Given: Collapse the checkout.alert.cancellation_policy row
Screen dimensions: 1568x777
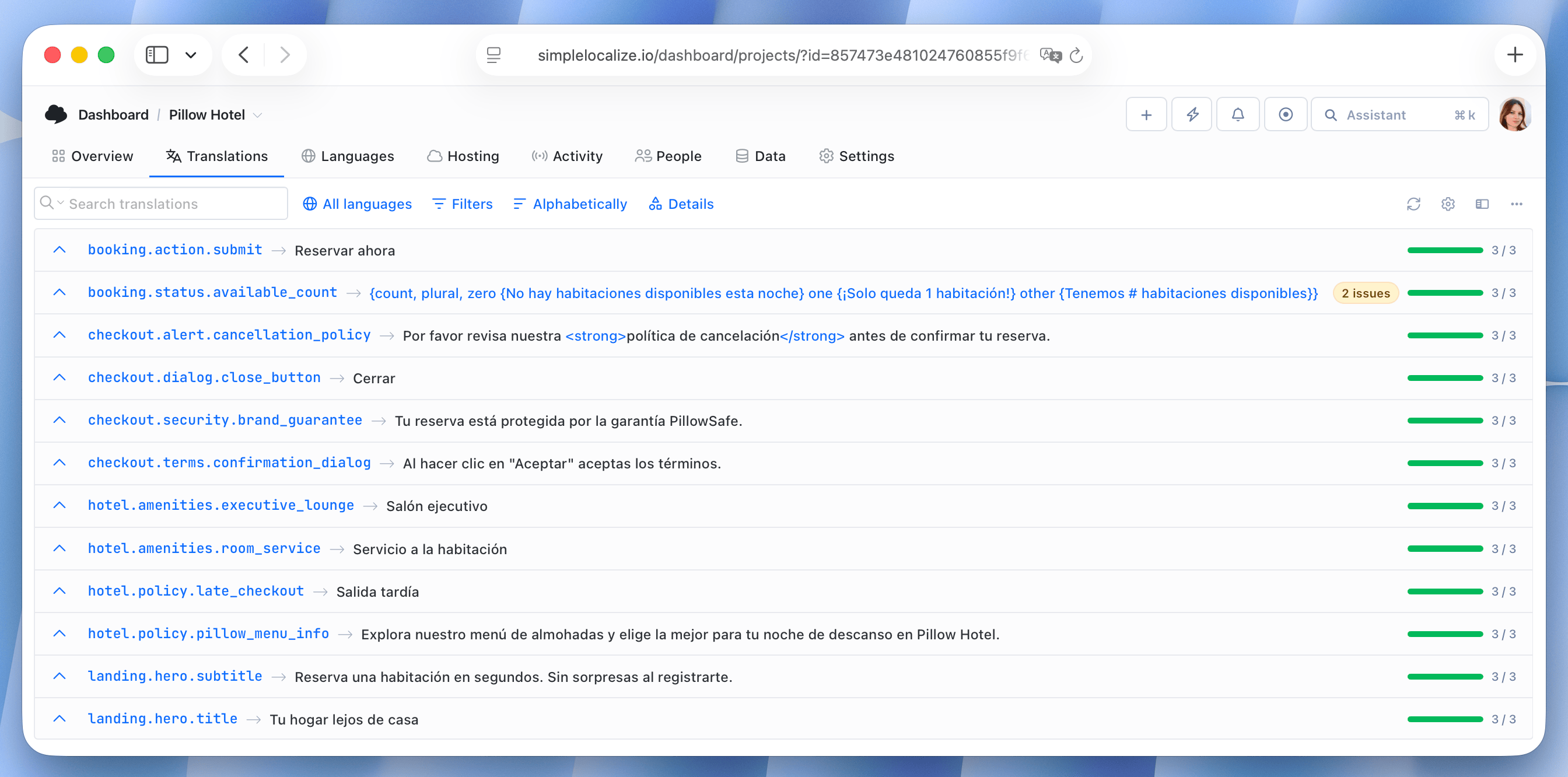Looking at the screenshot, I should tap(59, 335).
